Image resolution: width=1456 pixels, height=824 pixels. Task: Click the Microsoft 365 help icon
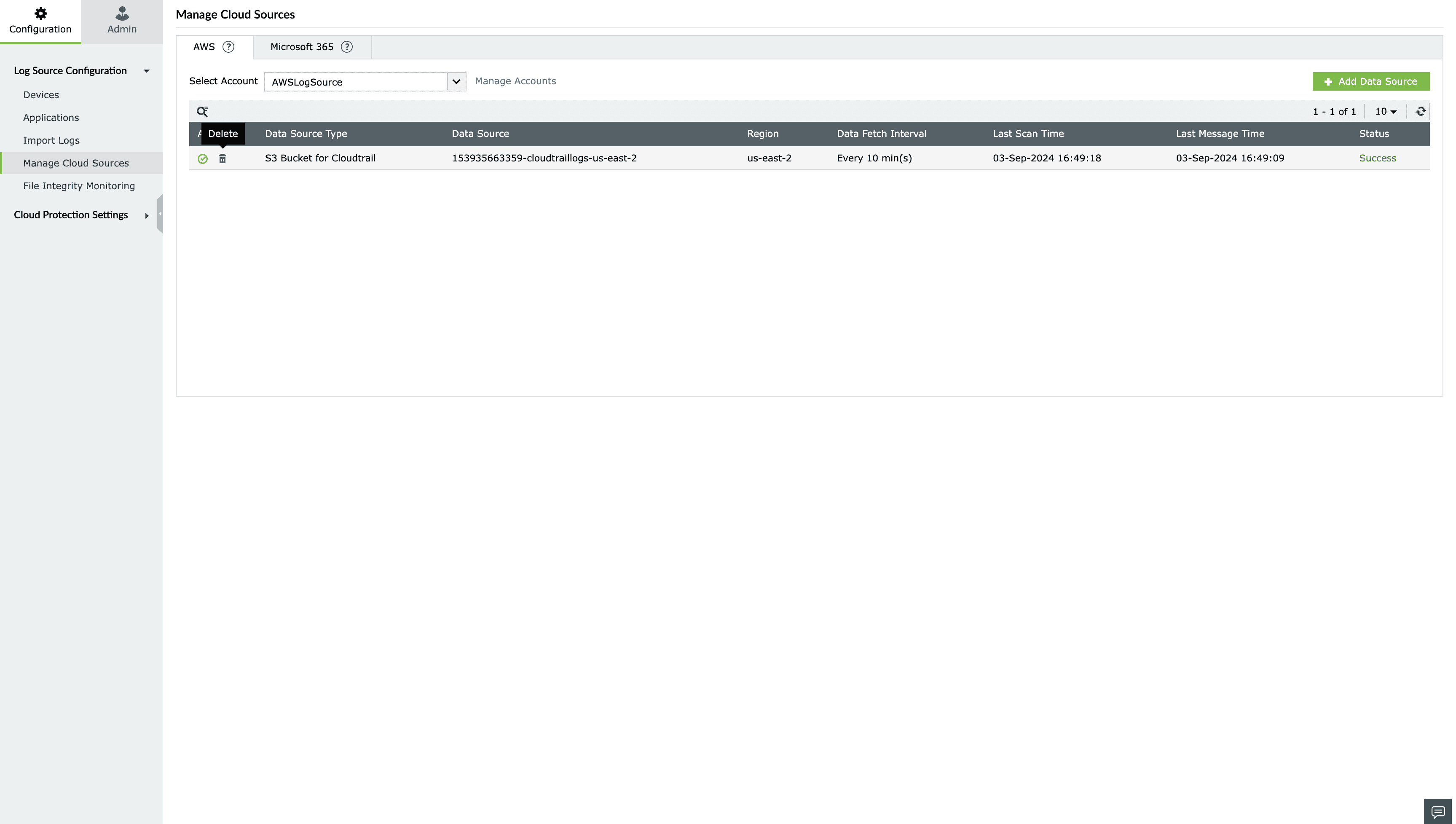(x=347, y=47)
